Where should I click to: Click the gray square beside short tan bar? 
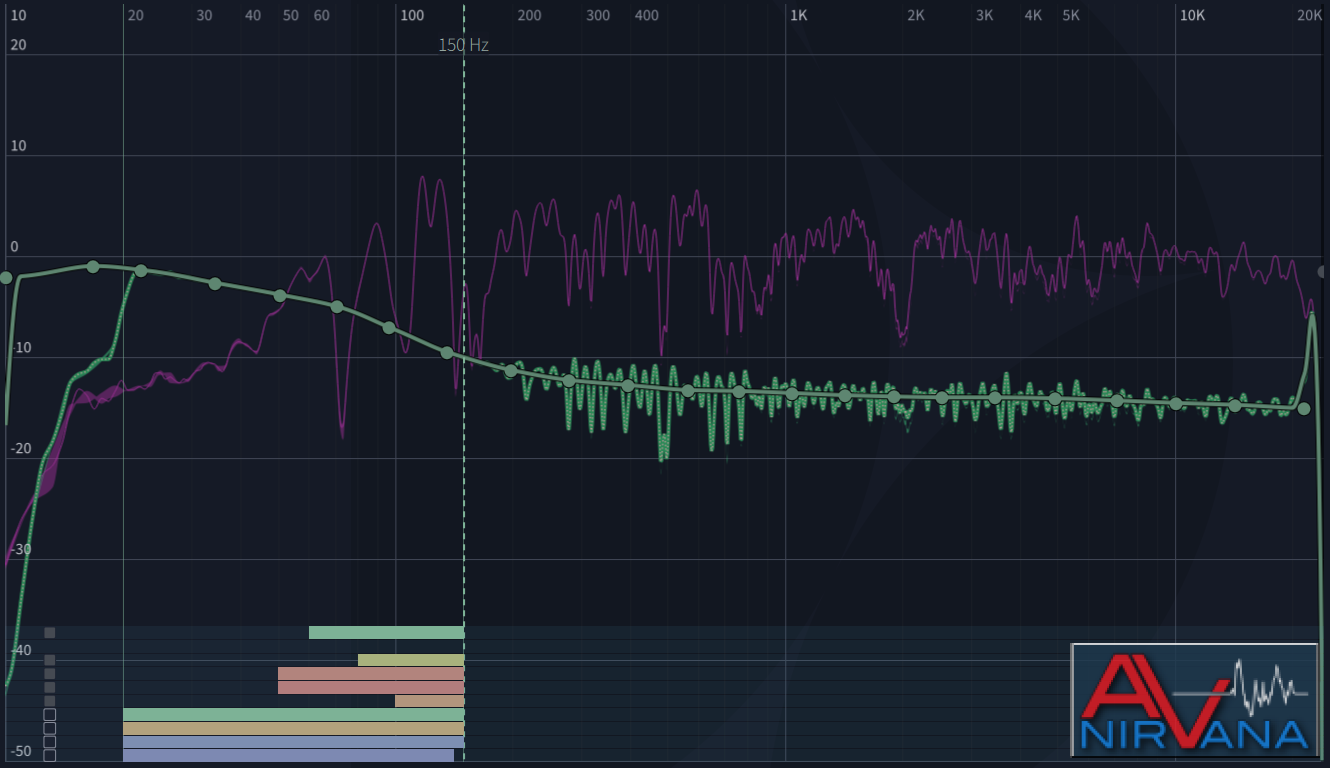pyautogui.click(x=50, y=701)
